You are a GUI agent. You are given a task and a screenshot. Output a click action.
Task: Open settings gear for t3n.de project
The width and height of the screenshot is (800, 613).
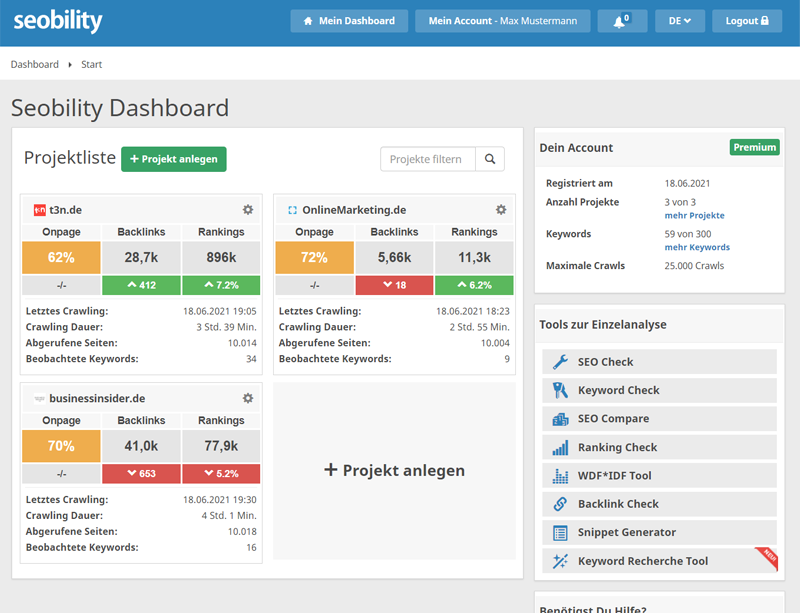248,210
